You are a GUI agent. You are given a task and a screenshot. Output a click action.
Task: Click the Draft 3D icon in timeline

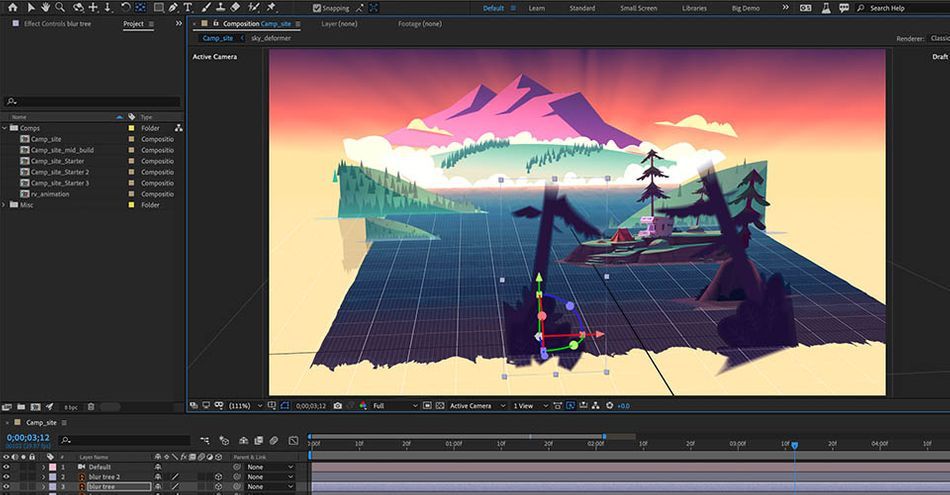(x=224, y=440)
